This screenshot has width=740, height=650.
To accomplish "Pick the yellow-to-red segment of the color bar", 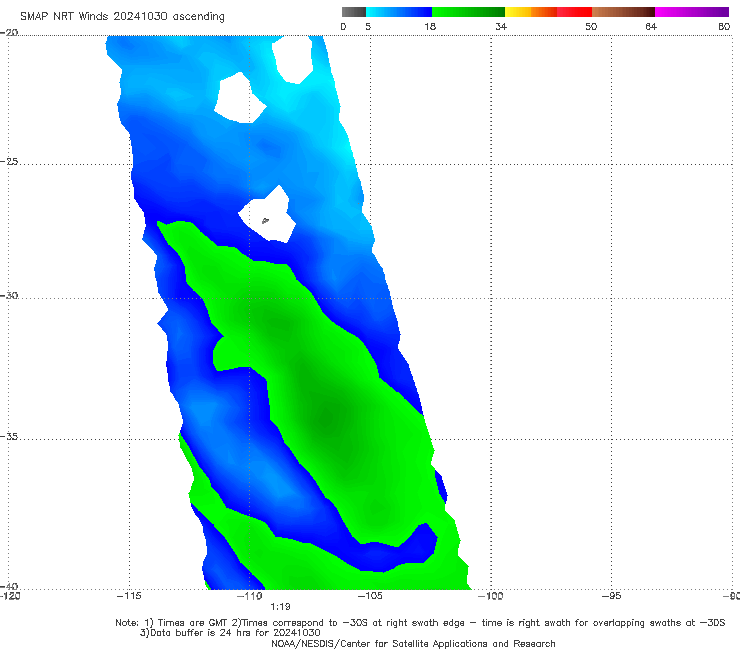I will click(548, 12).
